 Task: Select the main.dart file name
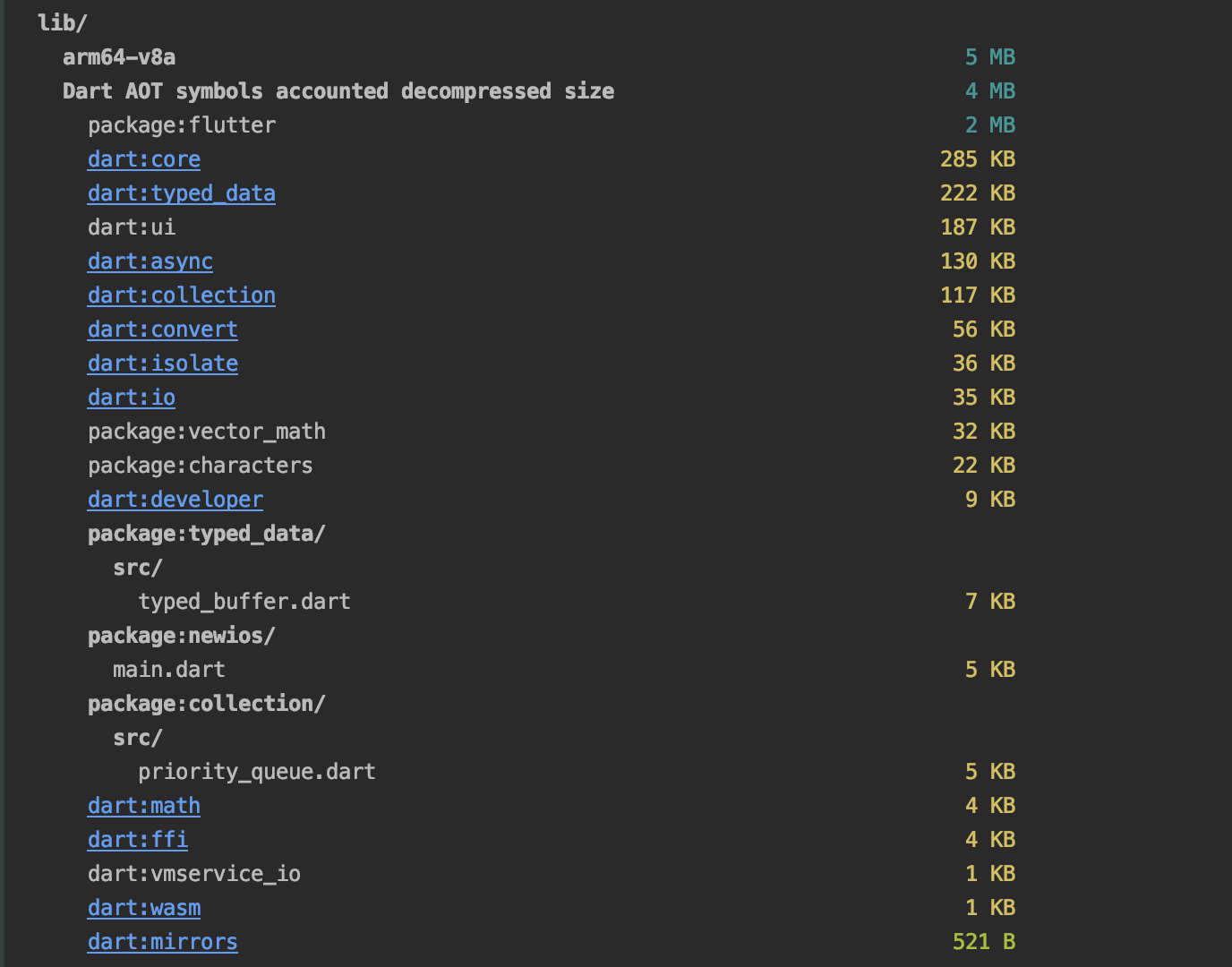point(169,670)
